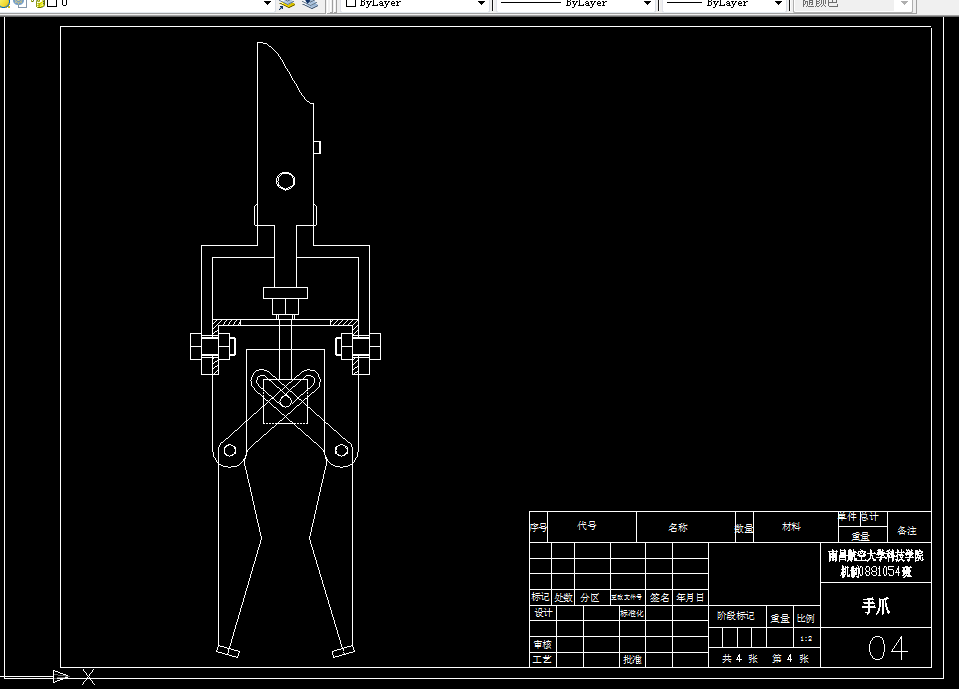This screenshot has height=689, width=959.
Task: Select the scale value 1:2
Action: pyautogui.click(x=806, y=639)
